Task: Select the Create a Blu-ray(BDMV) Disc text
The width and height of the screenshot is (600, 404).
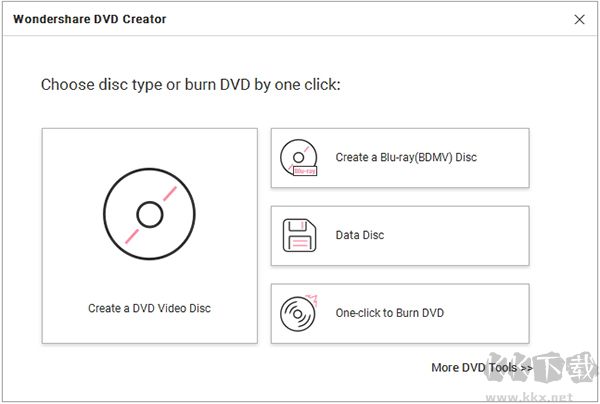Action: click(x=413, y=157)
